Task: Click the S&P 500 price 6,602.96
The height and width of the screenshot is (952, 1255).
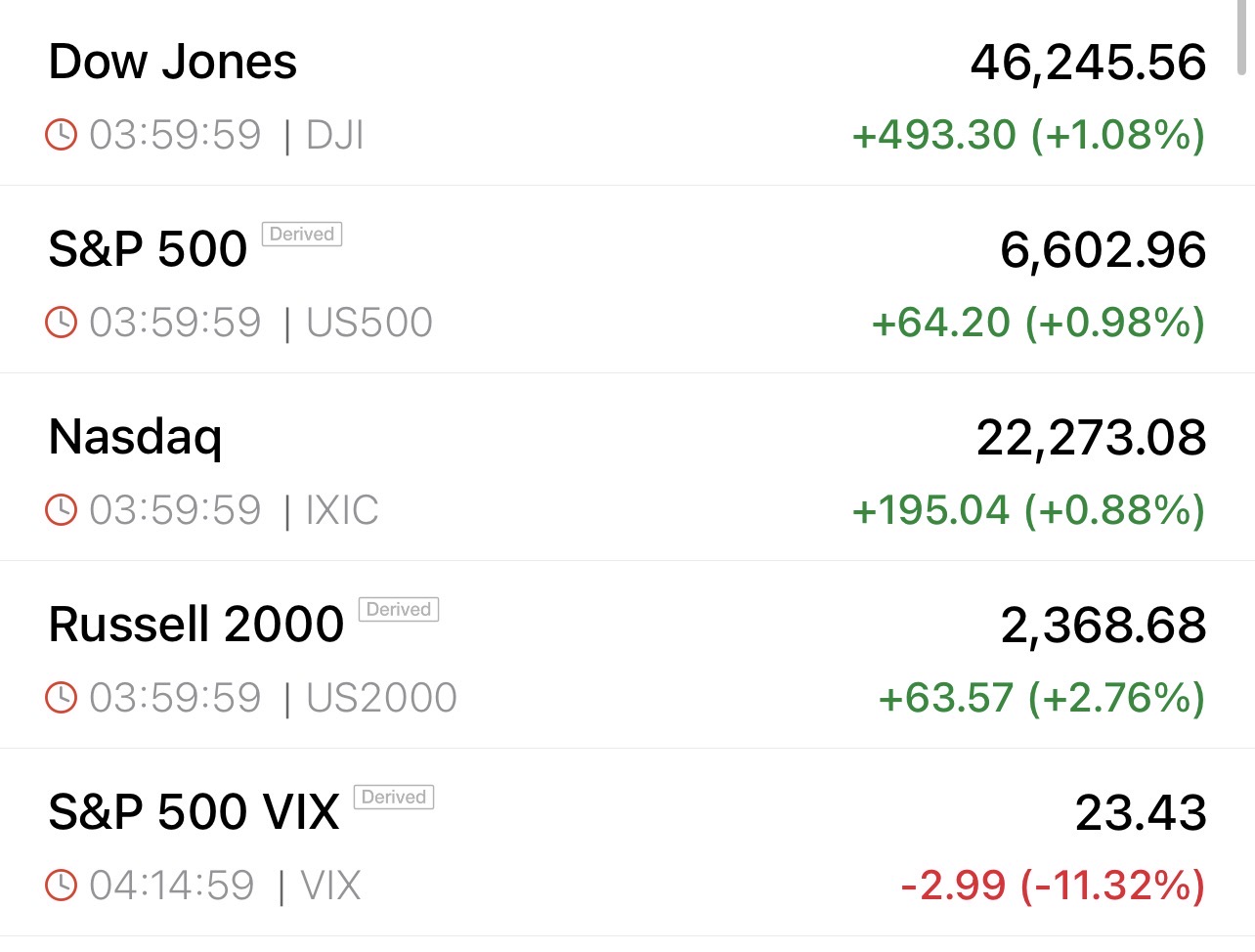Action: 1103,250
